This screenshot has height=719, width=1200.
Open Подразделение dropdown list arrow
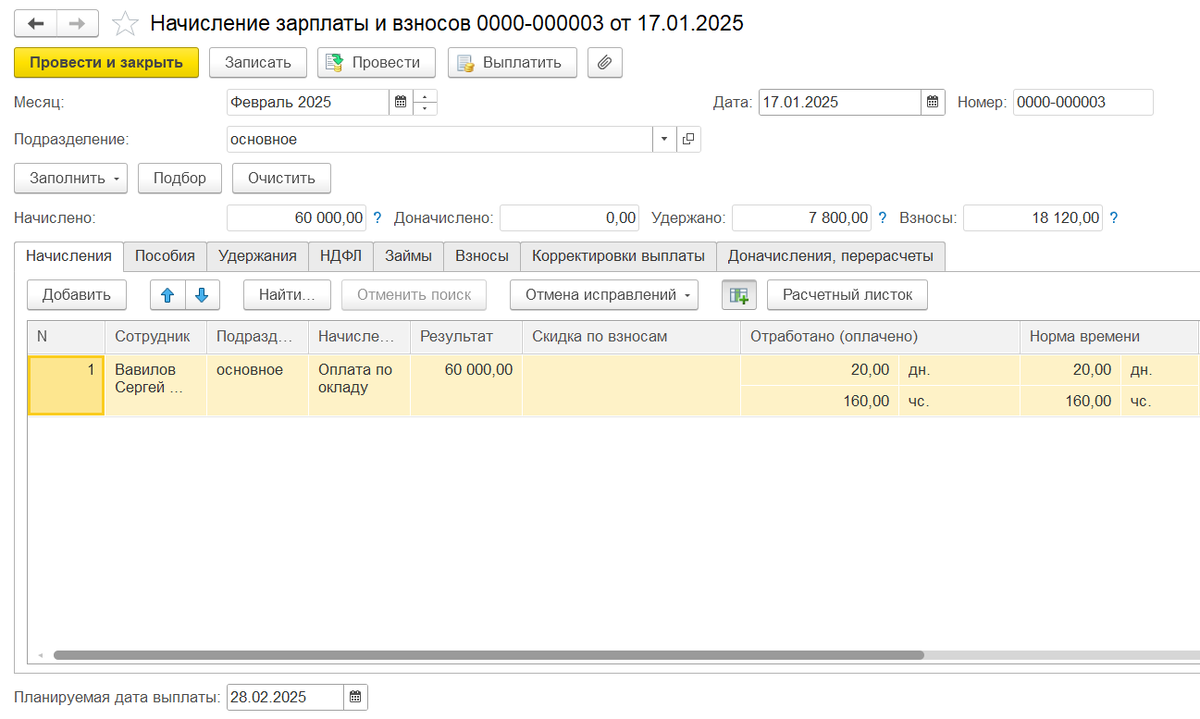pyautogui.click(x=665, y=140)
